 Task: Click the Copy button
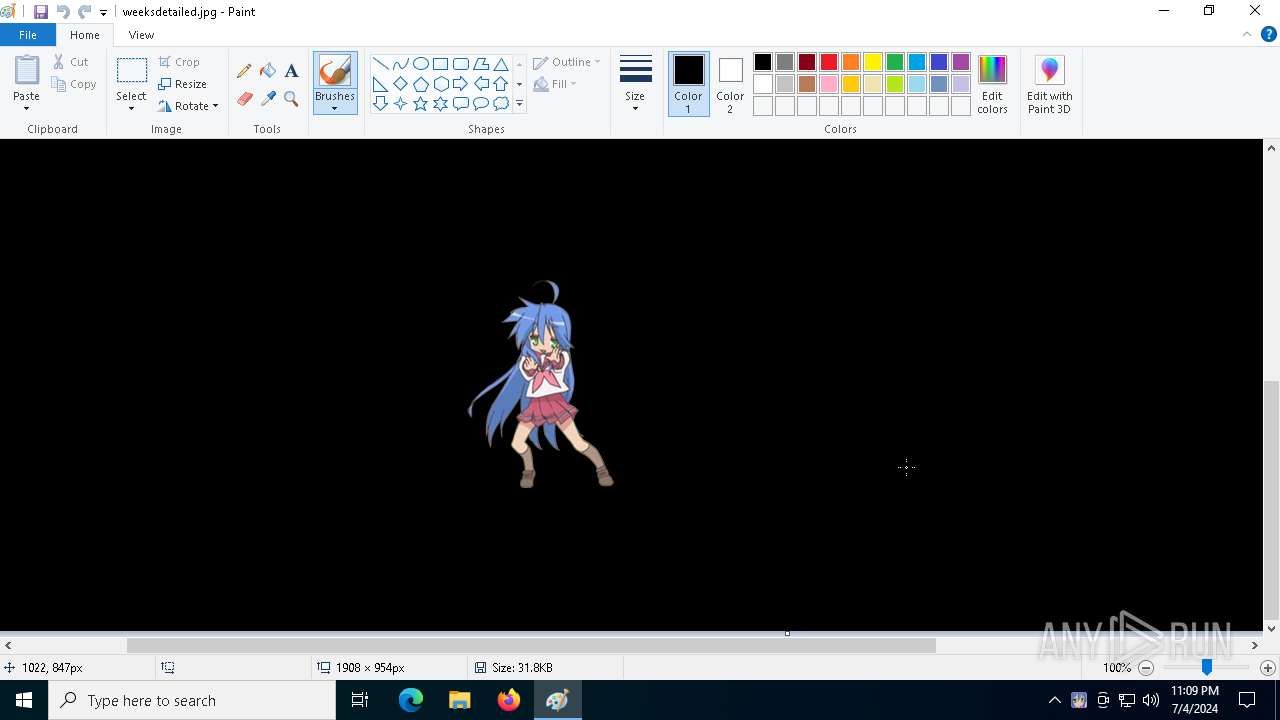(x=75, y=84)
